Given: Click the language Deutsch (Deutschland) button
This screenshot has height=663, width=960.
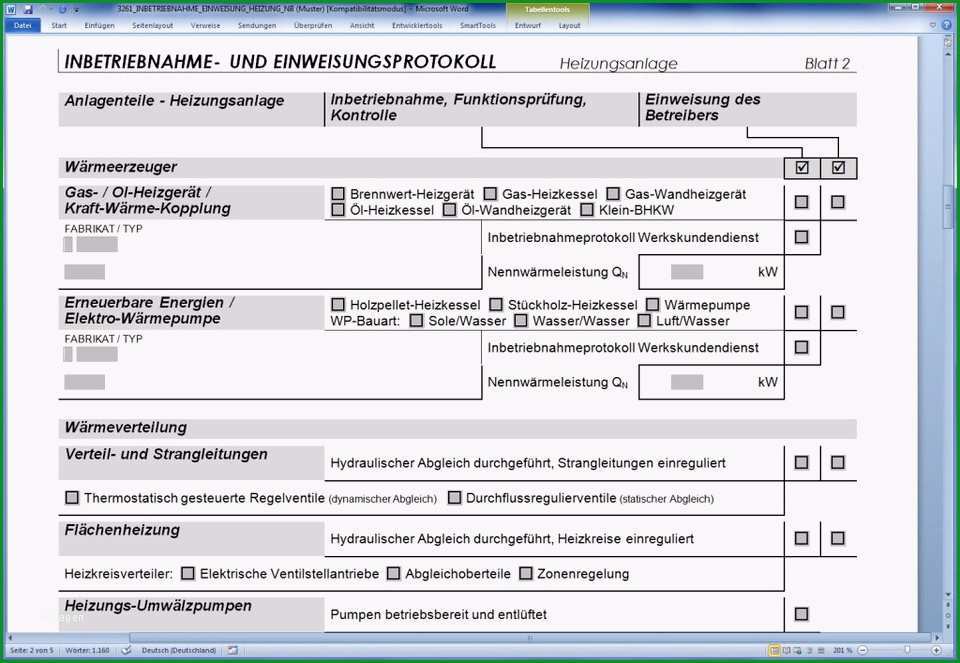Looking at the screenshot, I should pos(179,650).
